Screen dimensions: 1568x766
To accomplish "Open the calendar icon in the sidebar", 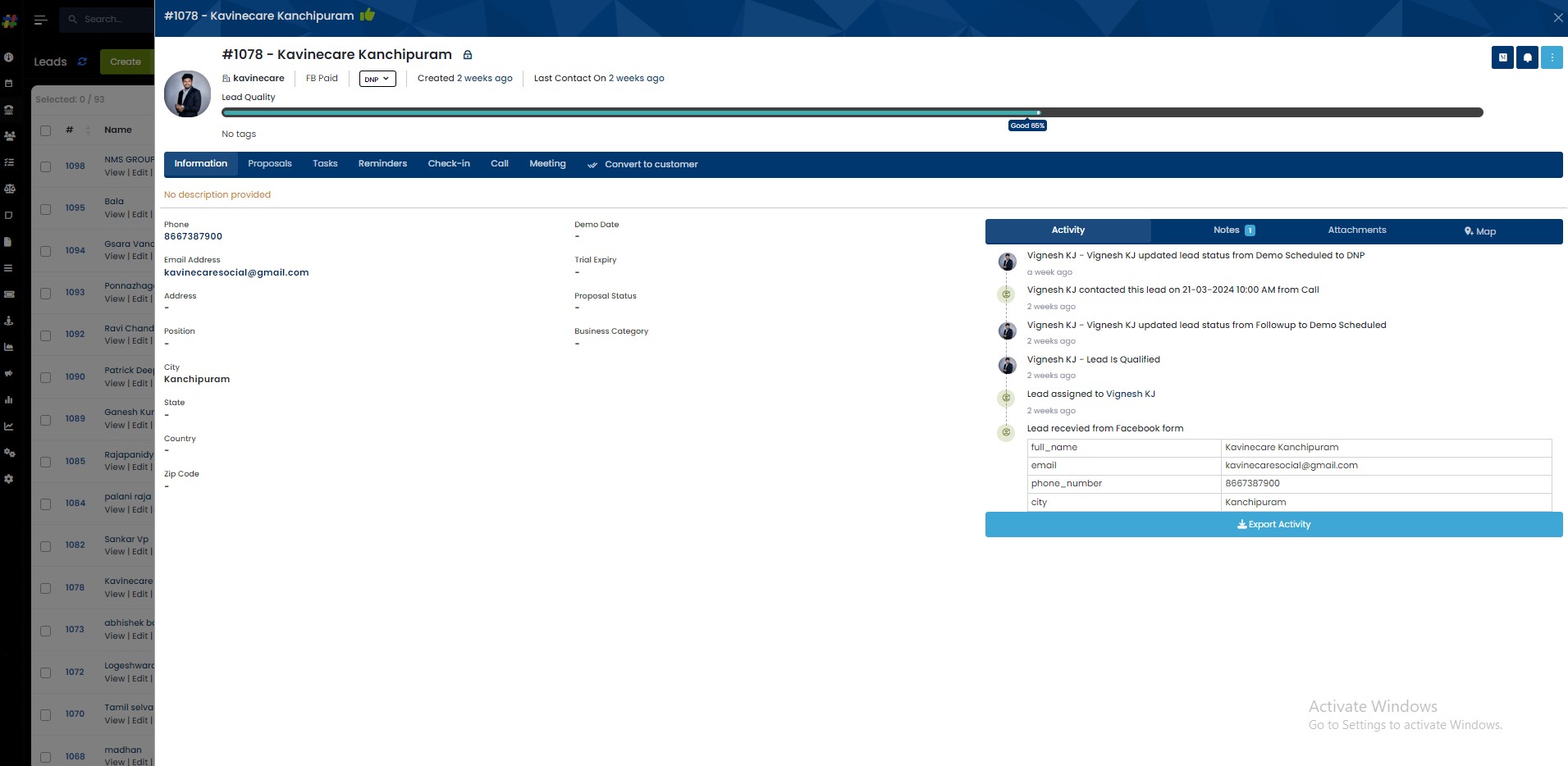I will (9, 83).
